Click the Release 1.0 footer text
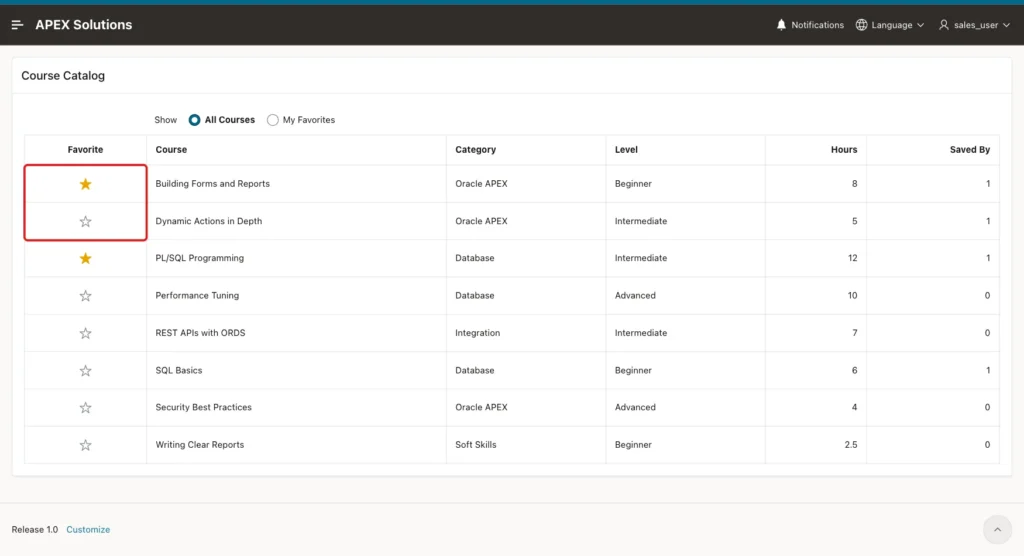 (x=35, y=530)
